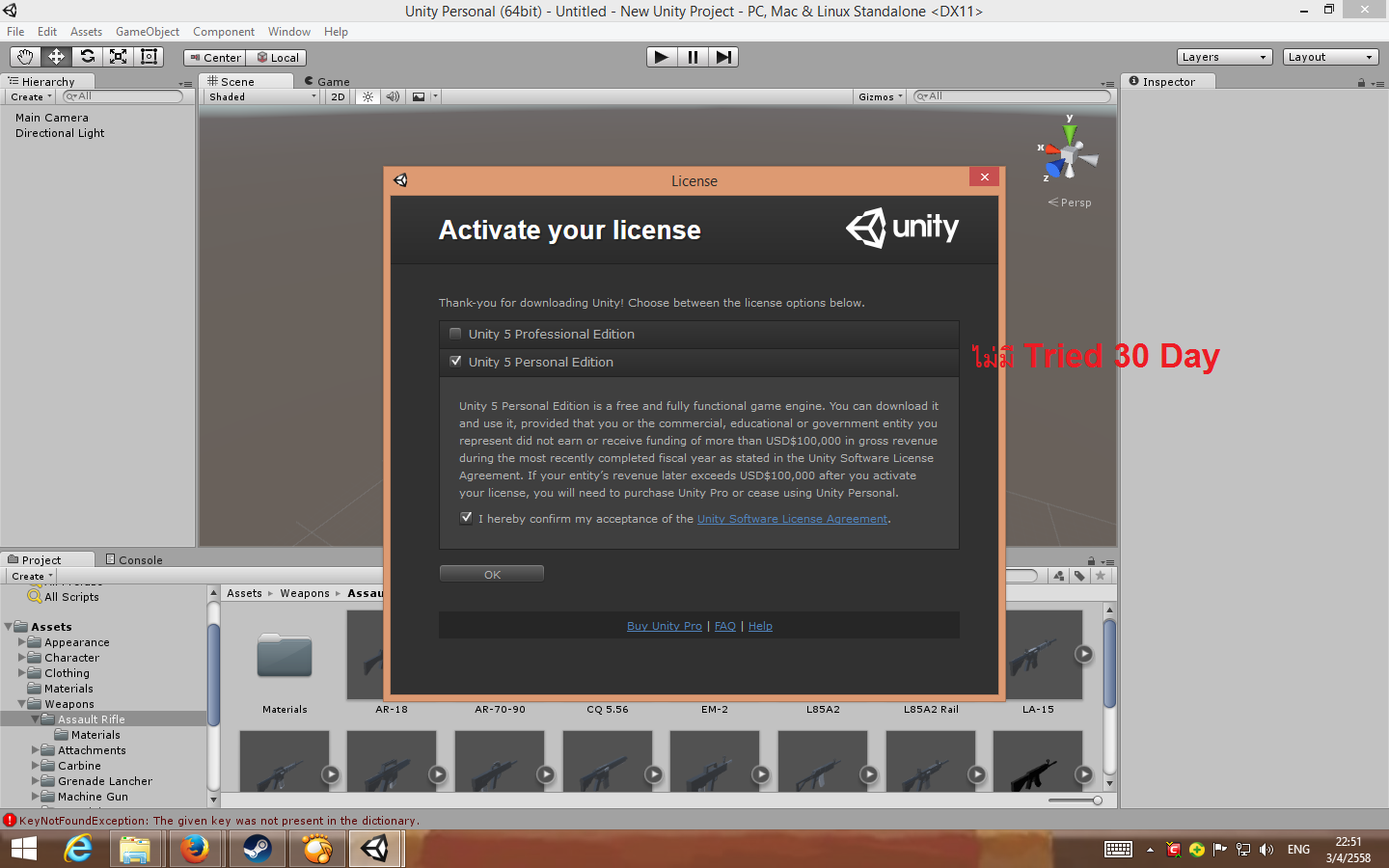The height and width of the screenshot is (868, 1389).
Task: Click the Play button
Action: (662, 57)
